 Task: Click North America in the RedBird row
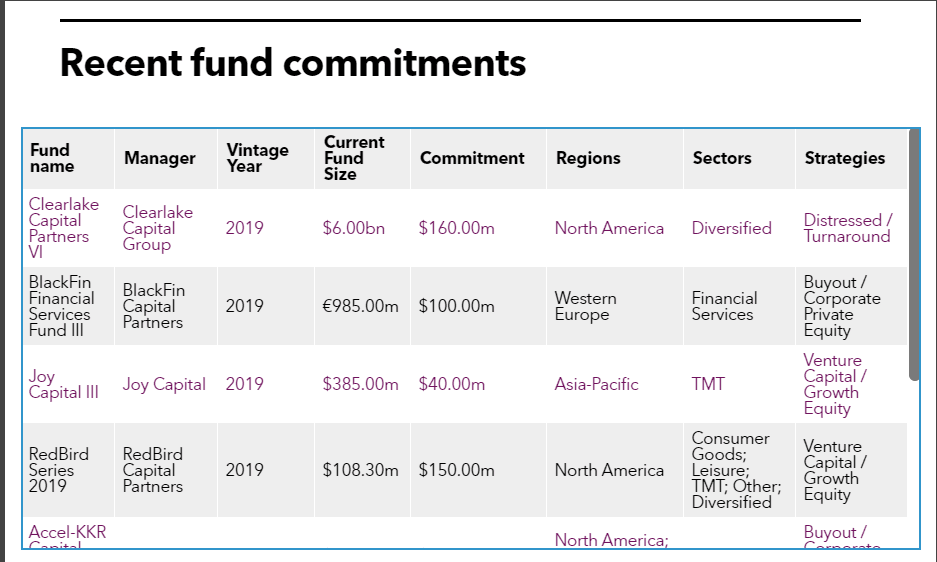[609, 470]
